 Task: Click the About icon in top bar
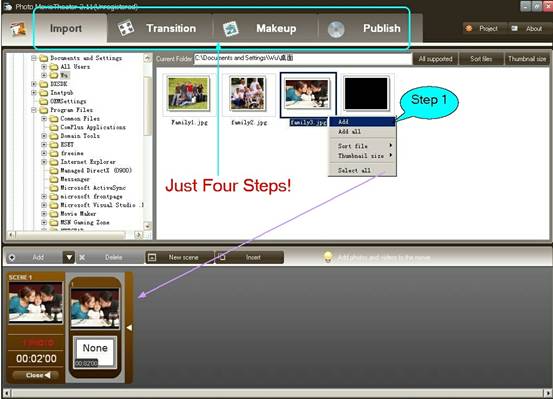[x=515, y=29]
